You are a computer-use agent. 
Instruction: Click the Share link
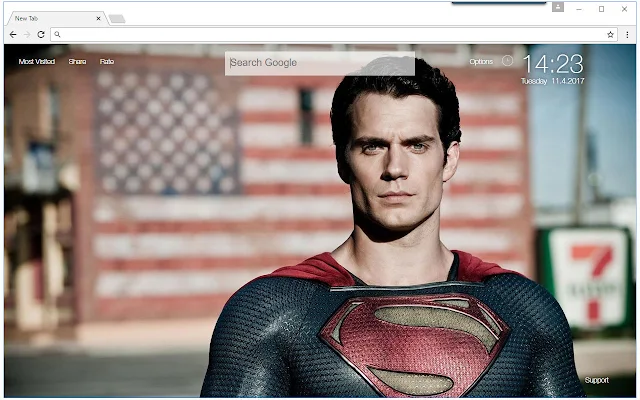77,62
